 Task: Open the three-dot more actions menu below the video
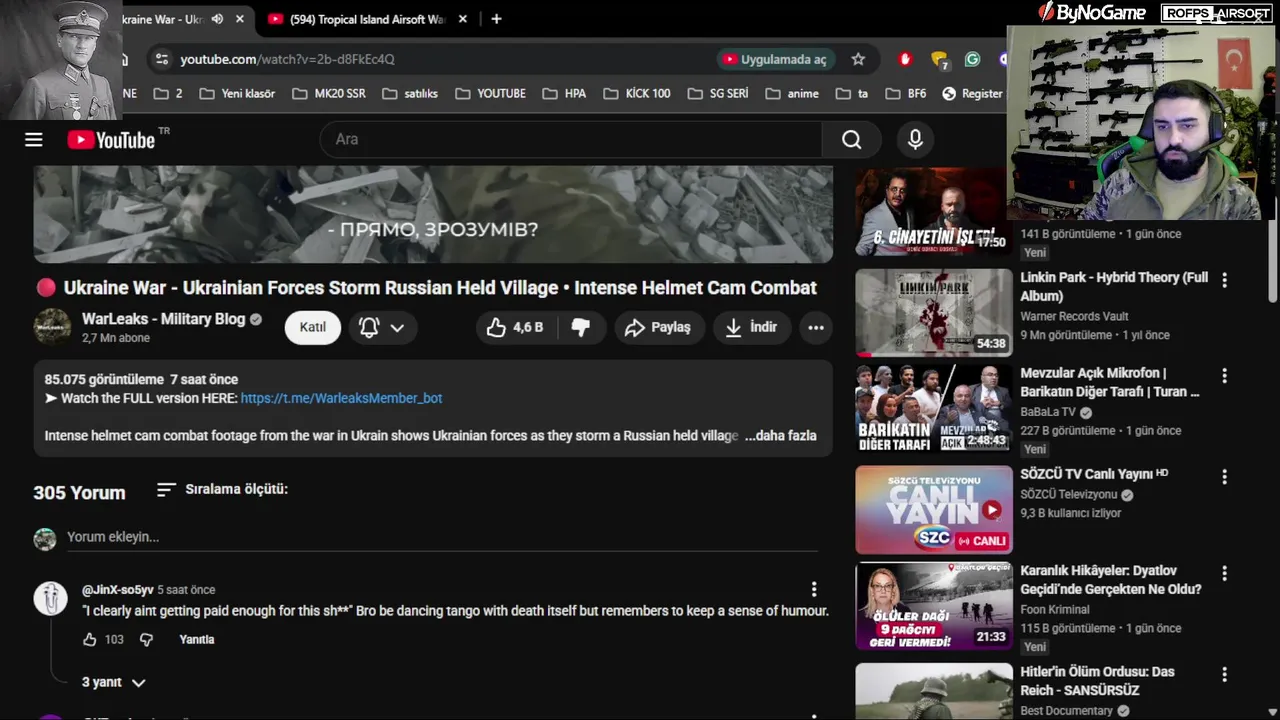[816, 327]
